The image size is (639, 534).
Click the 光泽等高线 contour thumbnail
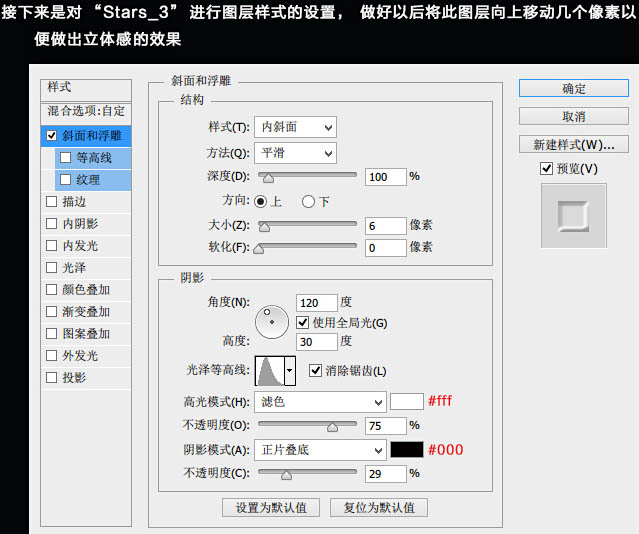tap(270, 371)
